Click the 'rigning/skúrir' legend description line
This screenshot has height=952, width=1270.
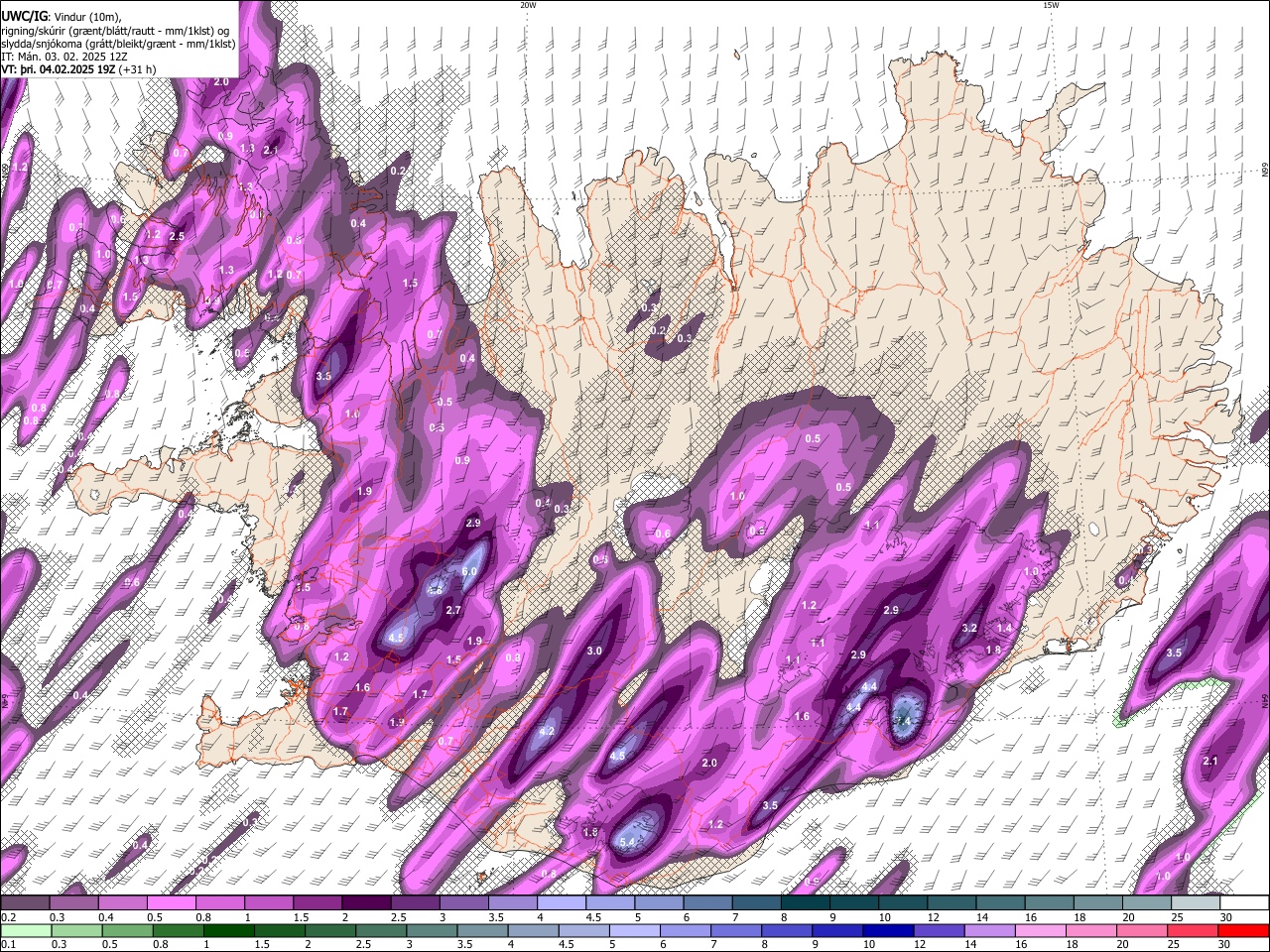pos(115,30)
